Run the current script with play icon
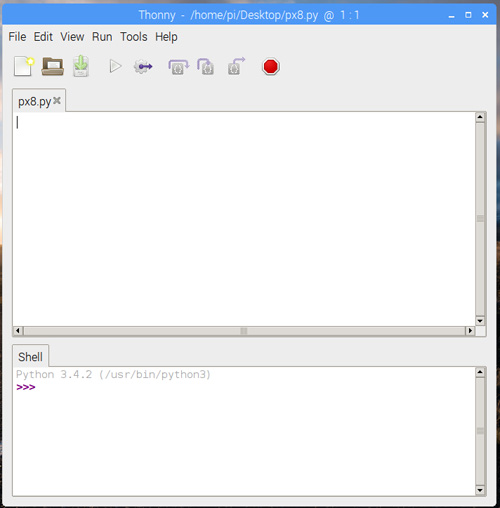The width and height of the screenshot is (500, 508). click(x=115, y=66)
